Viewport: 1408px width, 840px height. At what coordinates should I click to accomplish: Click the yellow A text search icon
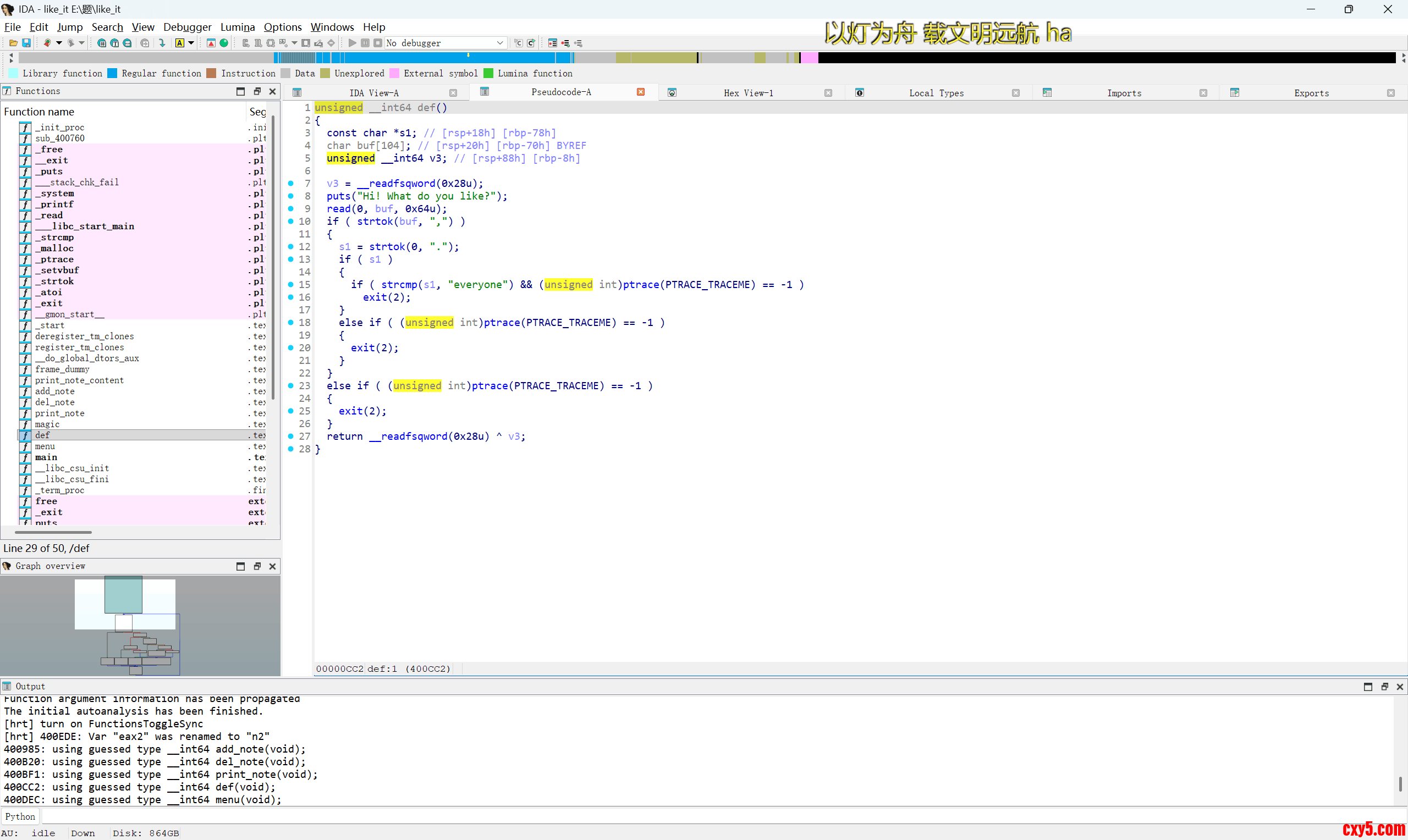[179, 43]
